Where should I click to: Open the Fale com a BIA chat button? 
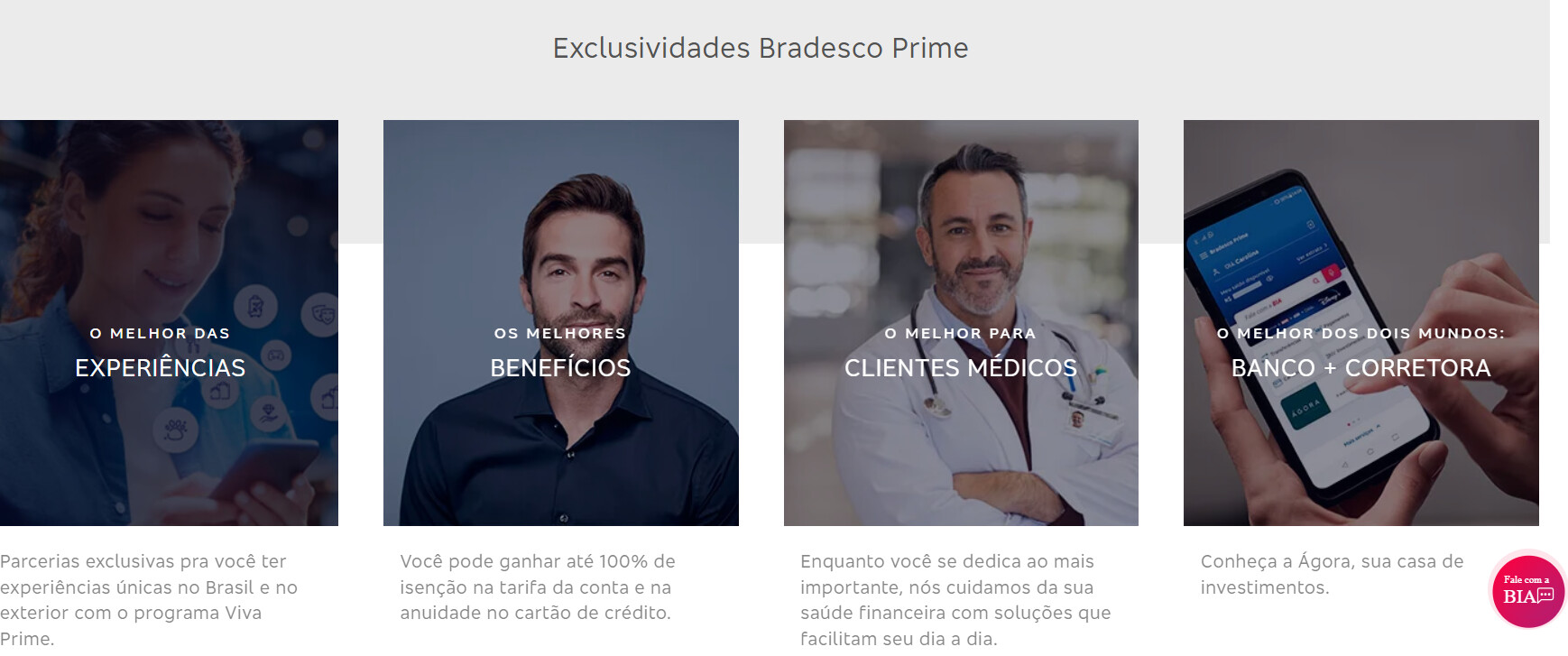[1528, 590]
